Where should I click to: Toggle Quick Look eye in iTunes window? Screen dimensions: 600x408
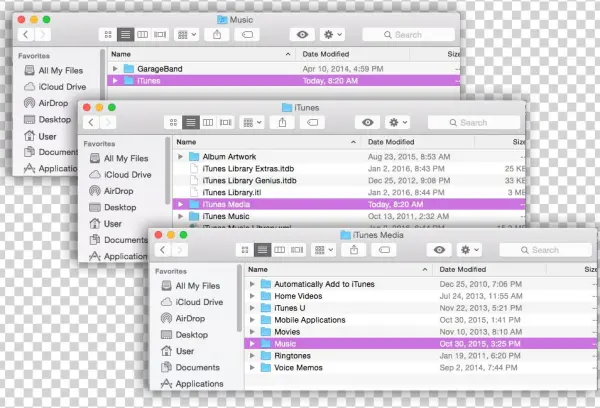pos(368,122)
